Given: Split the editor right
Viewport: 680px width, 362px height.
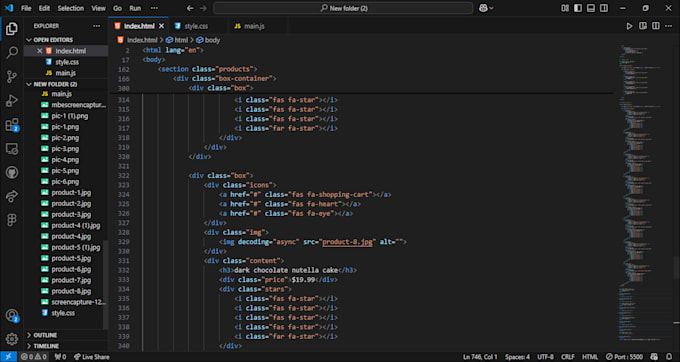Looking at the screenshot, I should coord(656,26).
